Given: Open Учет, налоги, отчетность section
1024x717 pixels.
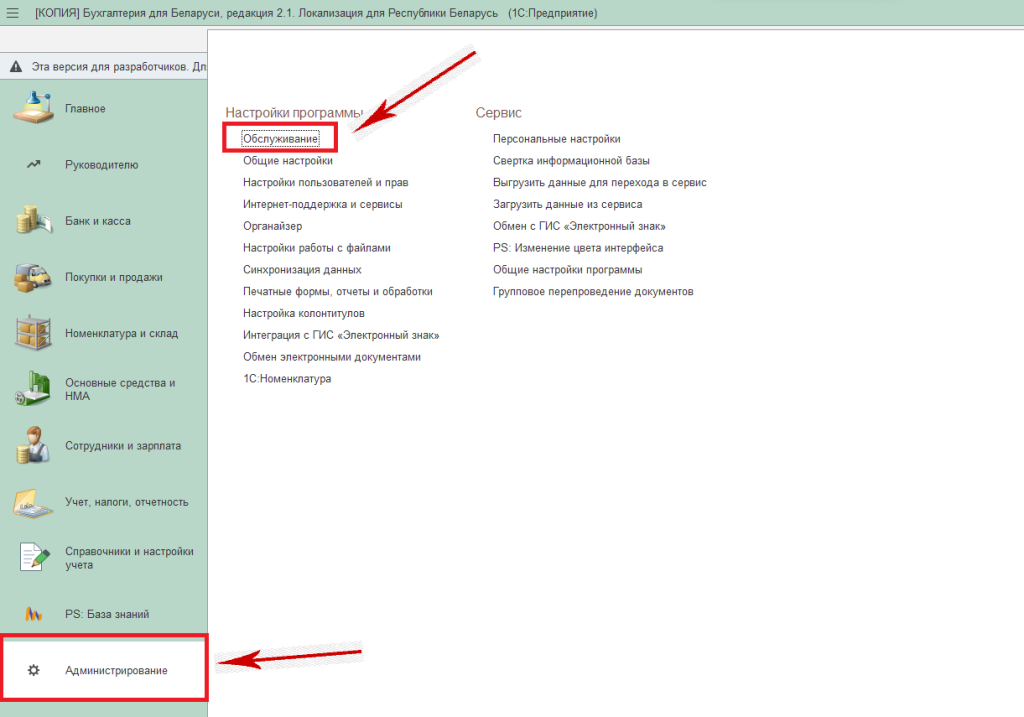Looking at the screenshot, I should tap(126, 502).
